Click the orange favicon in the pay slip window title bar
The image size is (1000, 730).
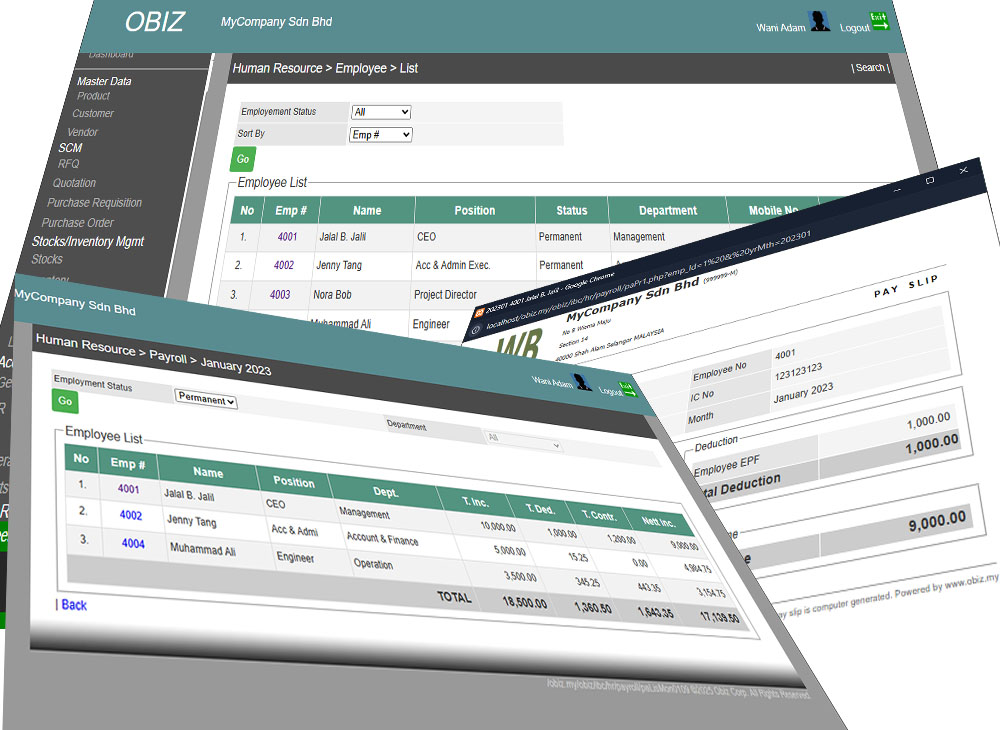479,312
